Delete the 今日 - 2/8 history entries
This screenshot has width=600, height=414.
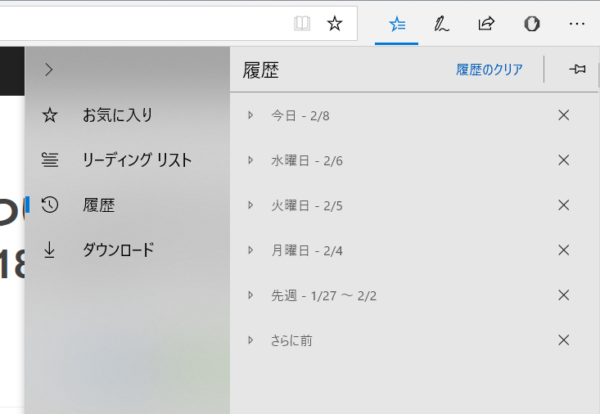coord(564,115)
